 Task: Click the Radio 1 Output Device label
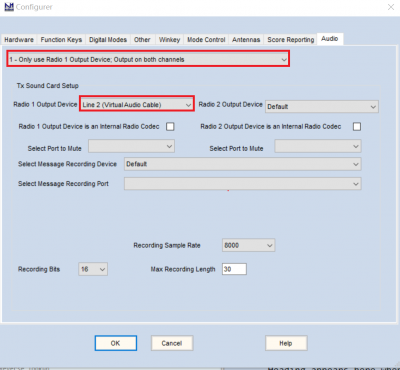(x=45, y=104)
